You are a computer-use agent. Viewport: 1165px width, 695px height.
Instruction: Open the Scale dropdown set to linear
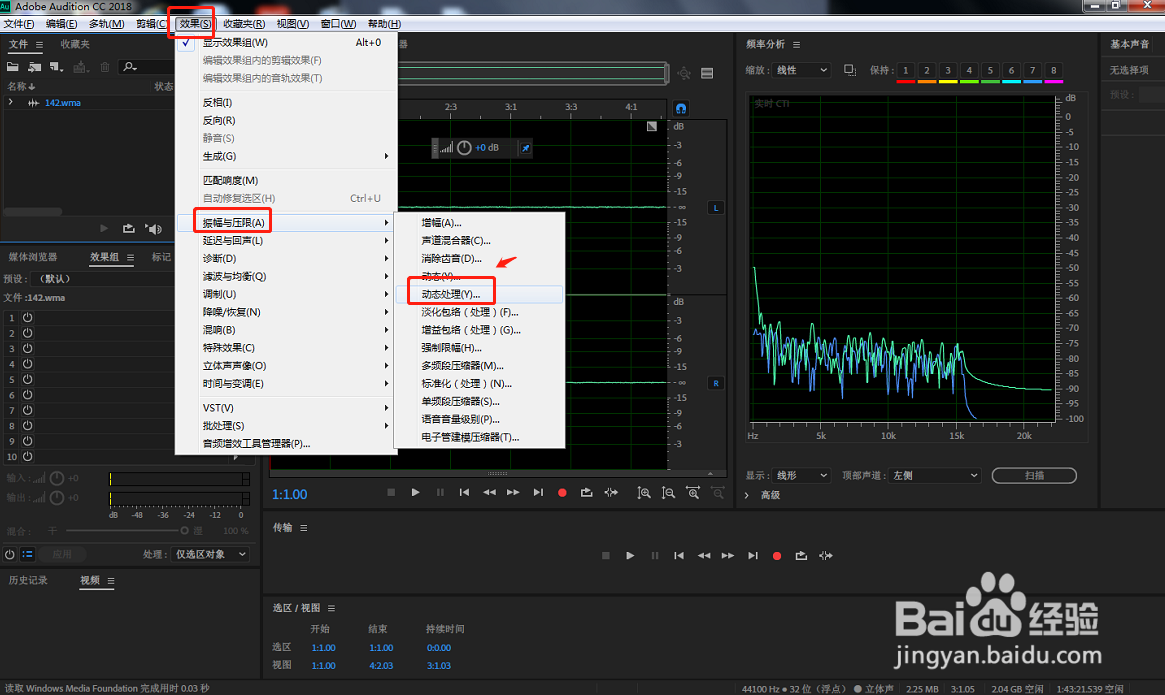[801, 70]
